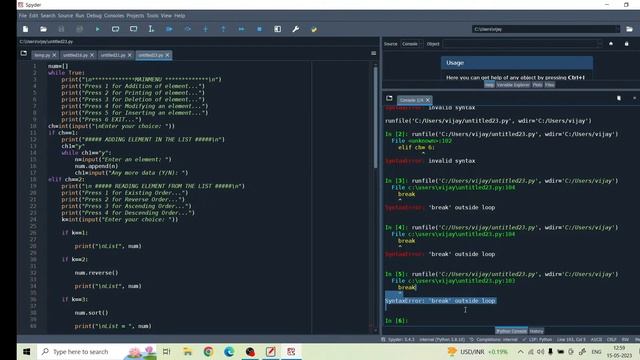Viewport: 640px width, 360px height.
Task: Open the Projects menu
Action: 135,16
